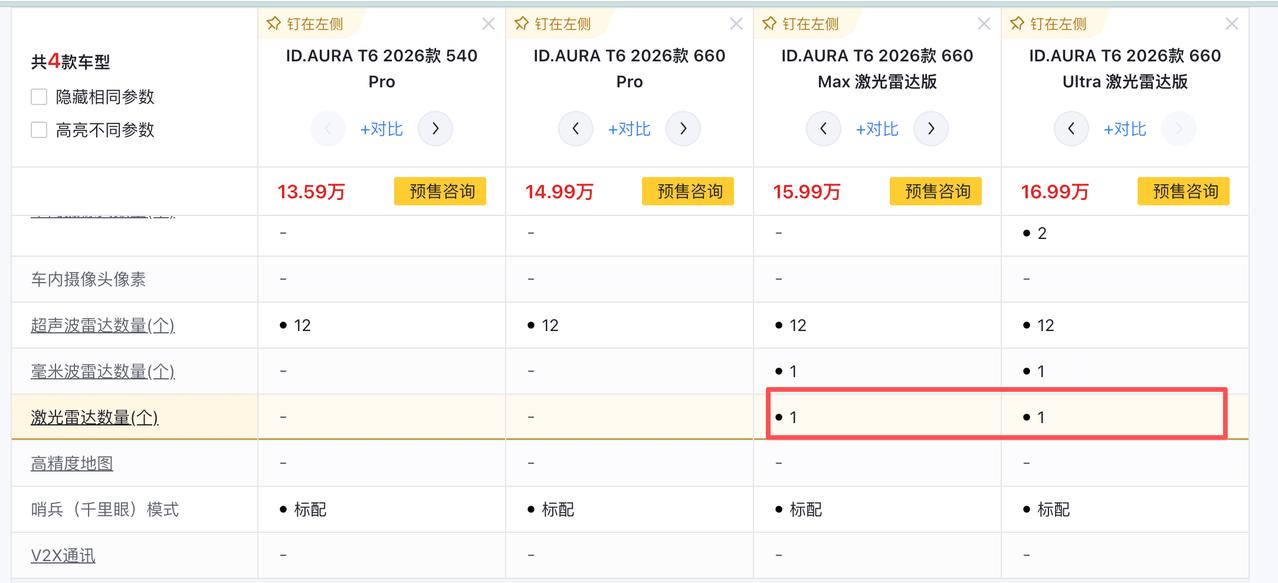Move 660 Ultra column to the left

coord(1072,129)
